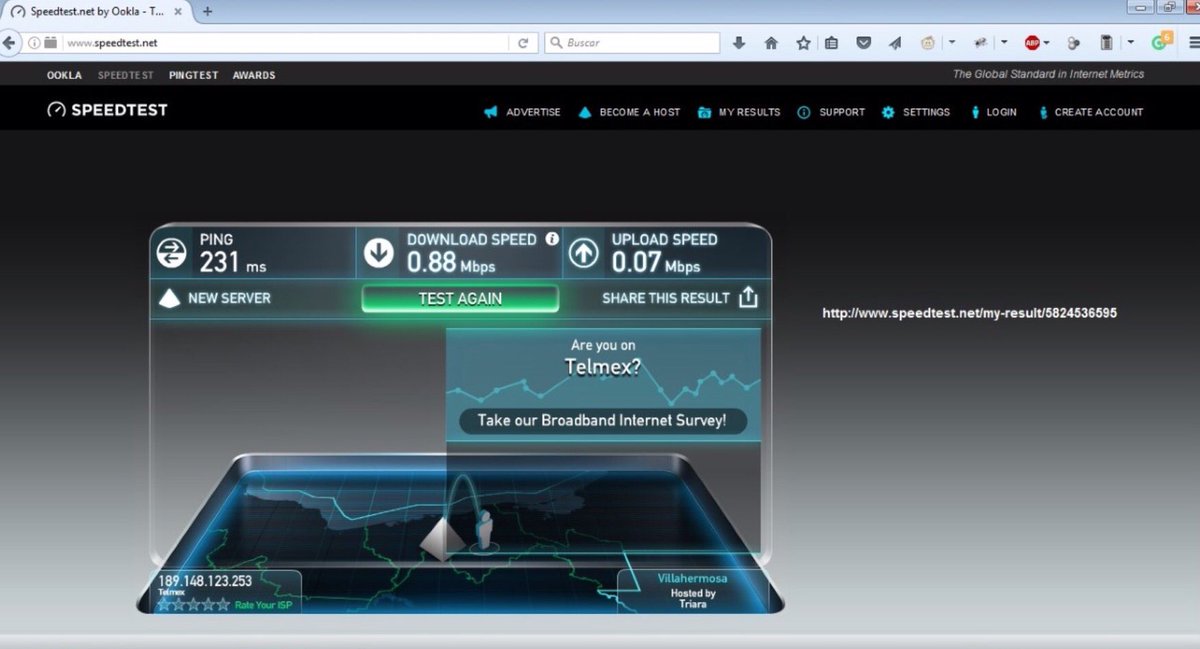1200x649 pixels.
Task: Click the ping arrows circle icon
Action: click(172, 254)
